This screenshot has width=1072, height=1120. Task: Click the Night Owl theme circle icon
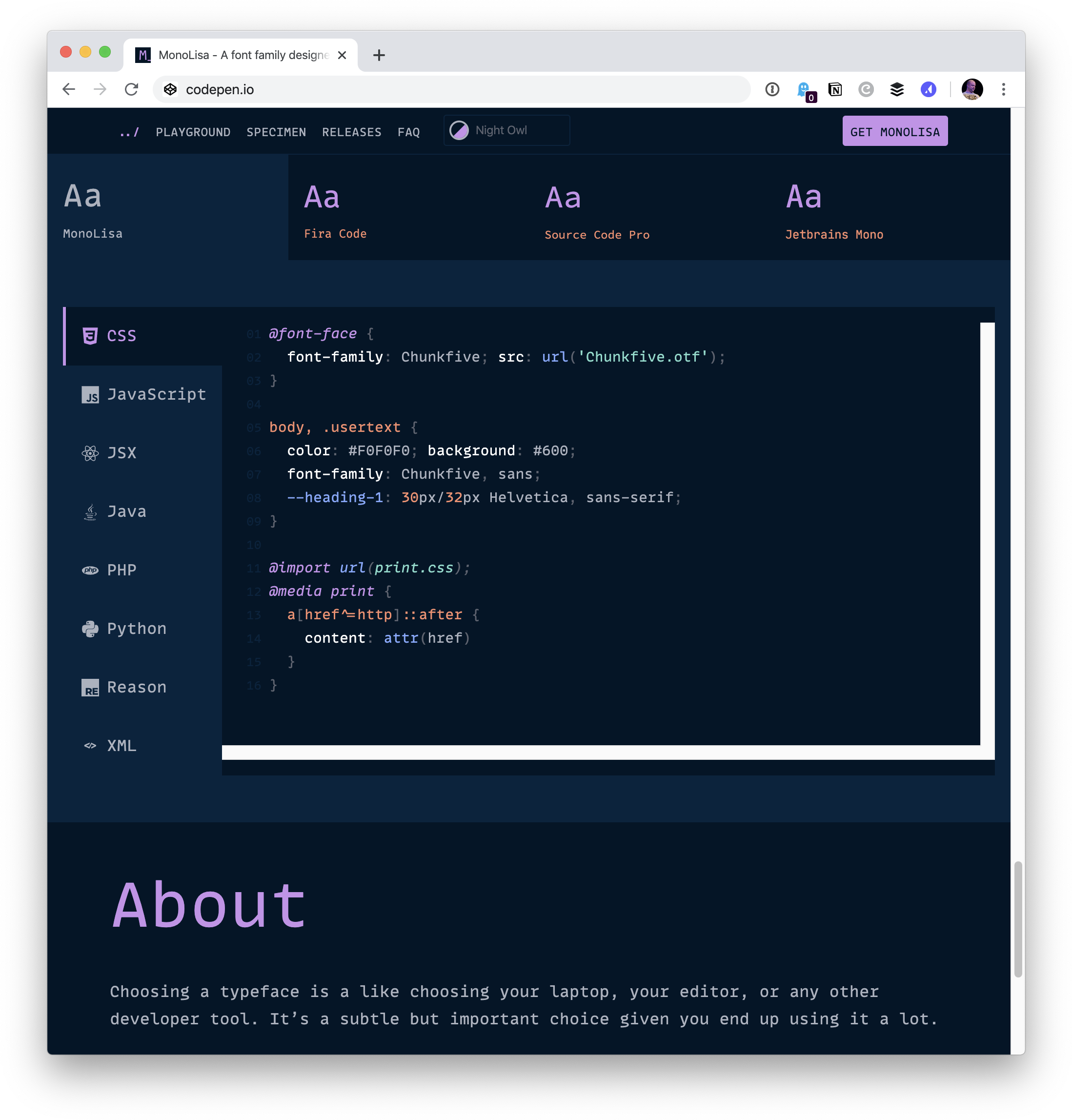coord(459,130)
